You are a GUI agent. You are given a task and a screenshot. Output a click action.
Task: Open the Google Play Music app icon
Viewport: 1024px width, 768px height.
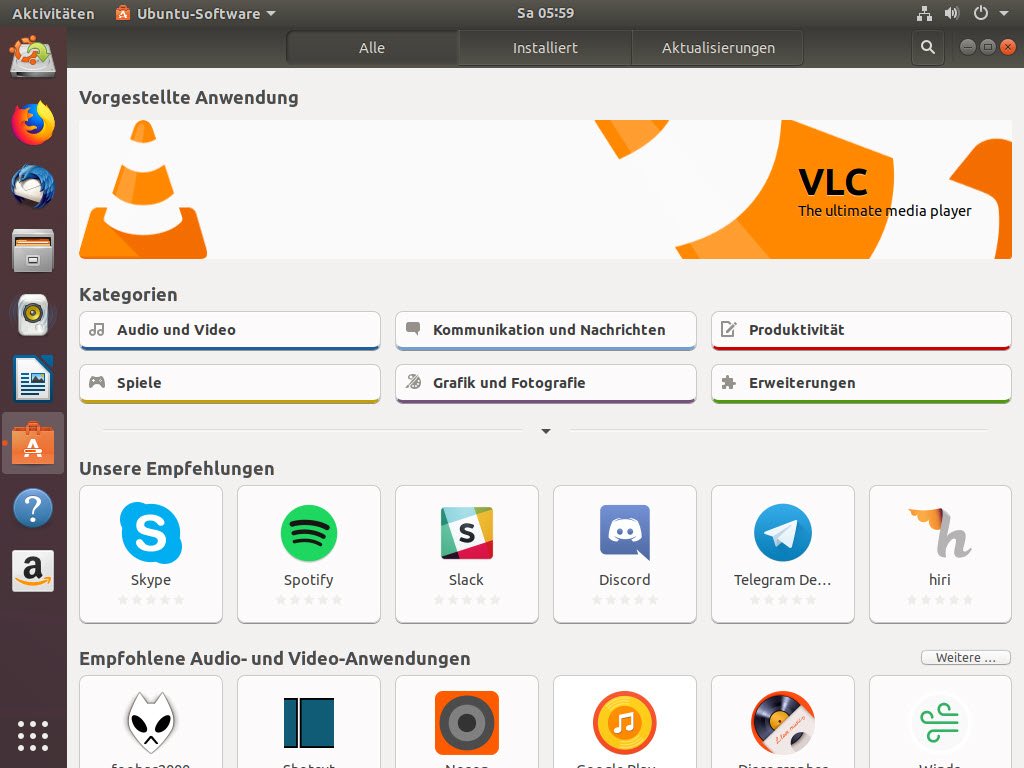(x=625, y=722)
